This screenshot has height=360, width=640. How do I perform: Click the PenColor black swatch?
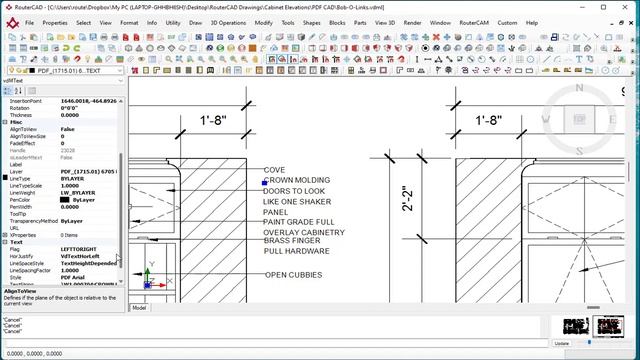pos(65,200)
